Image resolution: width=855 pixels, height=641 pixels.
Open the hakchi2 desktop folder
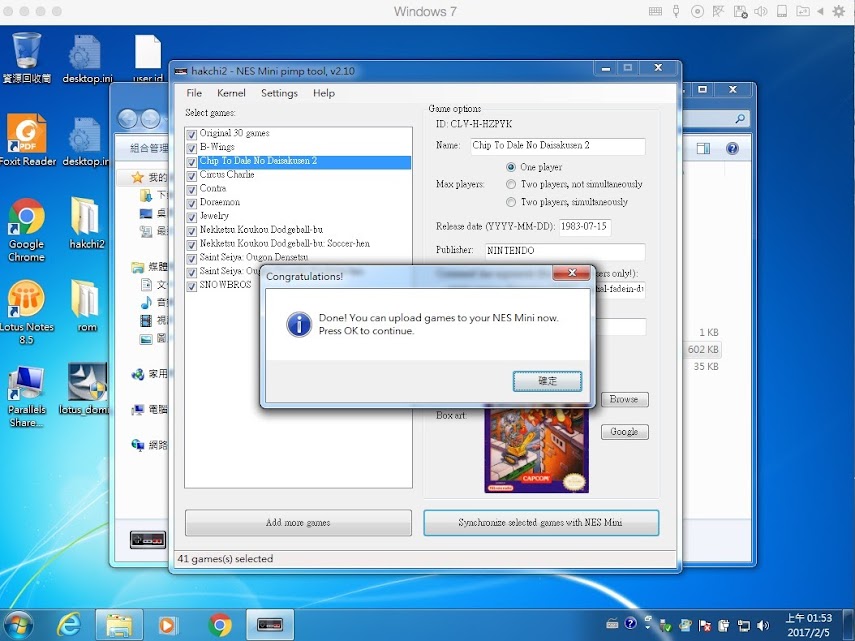pyautogui.click(x=86, y=223)
